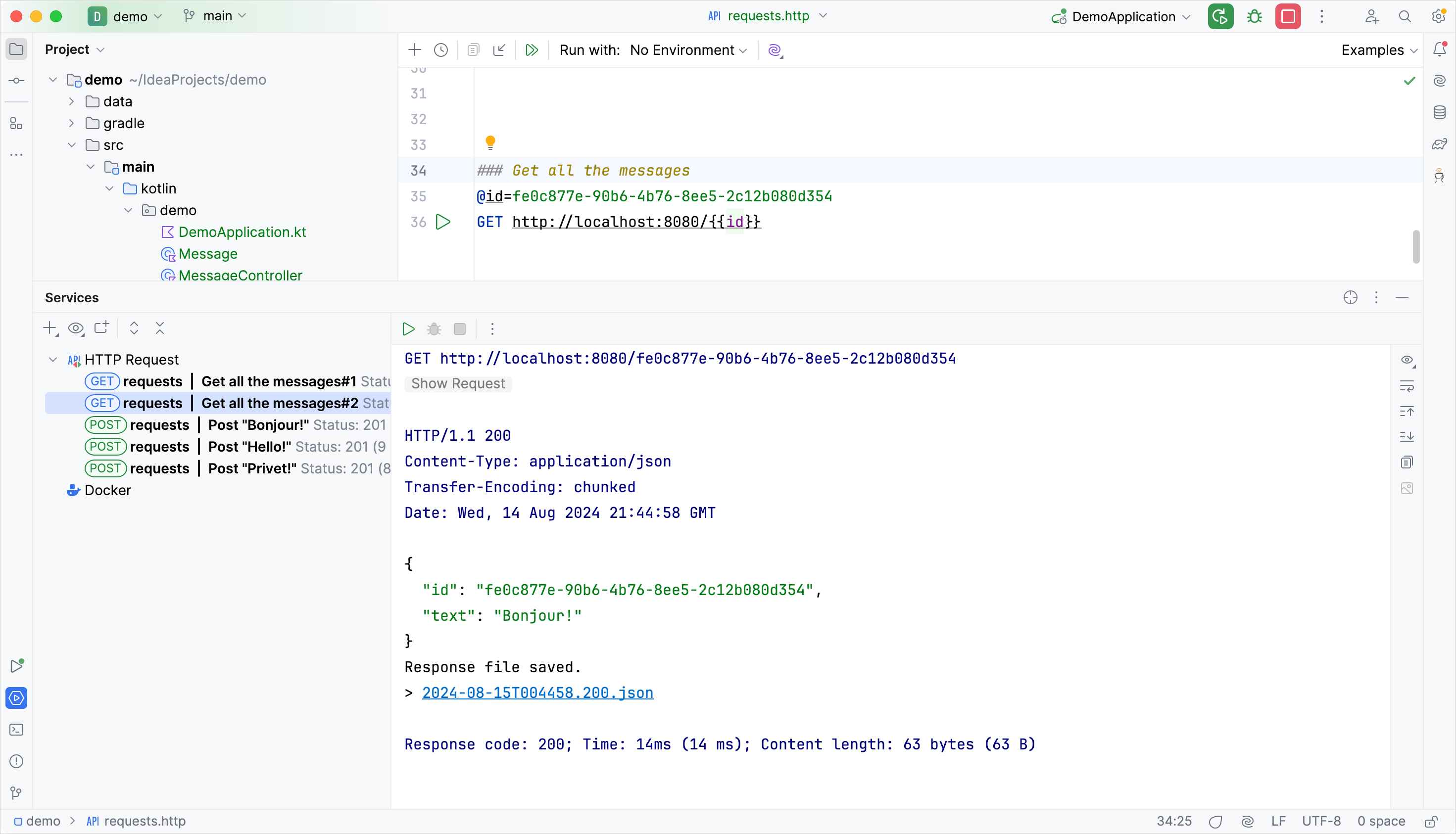Stop DemoApplication with the red square button
The height and width of the screenshot is (834, 1456).
(x=1288, y=17)
